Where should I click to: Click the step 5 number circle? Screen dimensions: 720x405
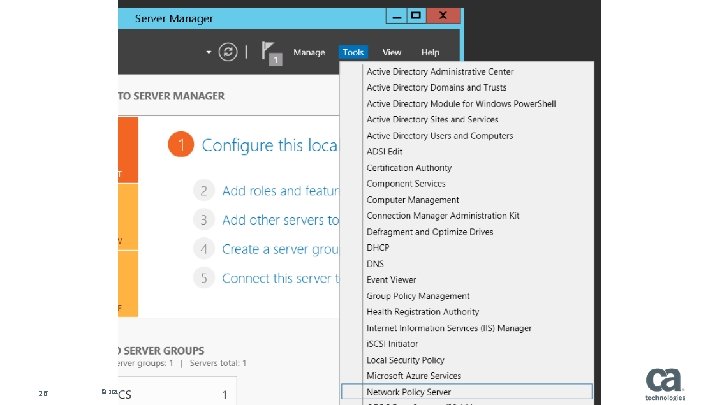coord(204,278)
